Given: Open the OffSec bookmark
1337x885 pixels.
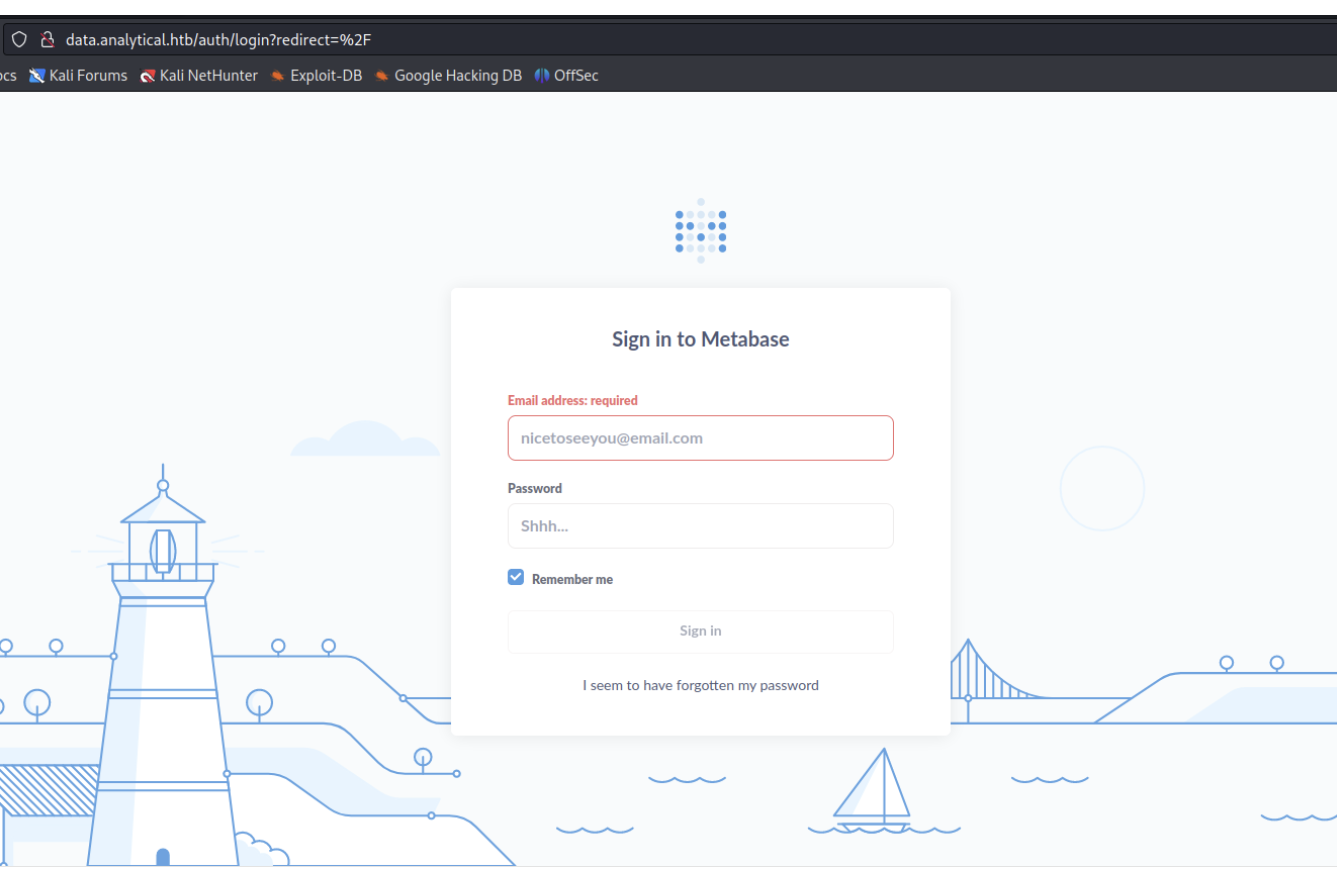Looking at the screenshot, I should click(x=567, y=75).
